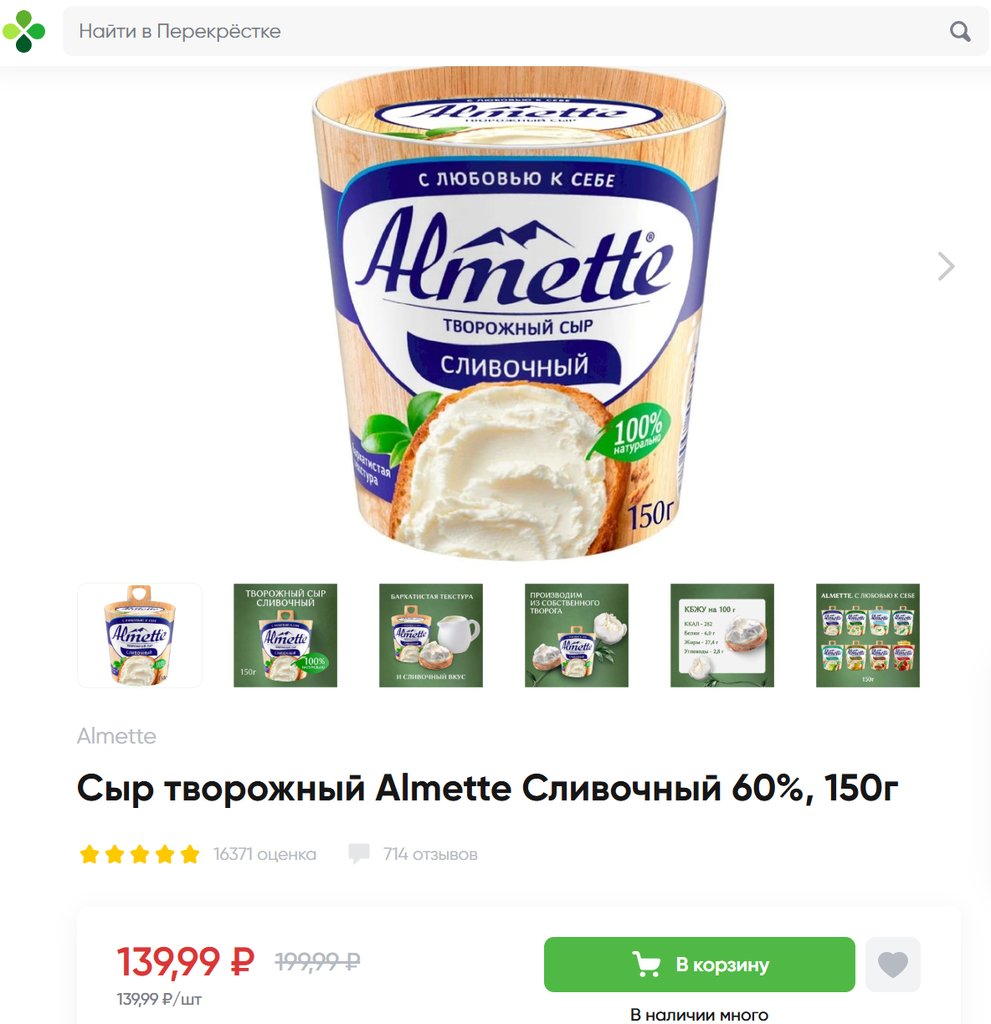The image size is (991, 1024).
Task: Open 'Творожный сыр сливочный' green thumbnail
Action: pyautogui.click(x=285, y=635)
